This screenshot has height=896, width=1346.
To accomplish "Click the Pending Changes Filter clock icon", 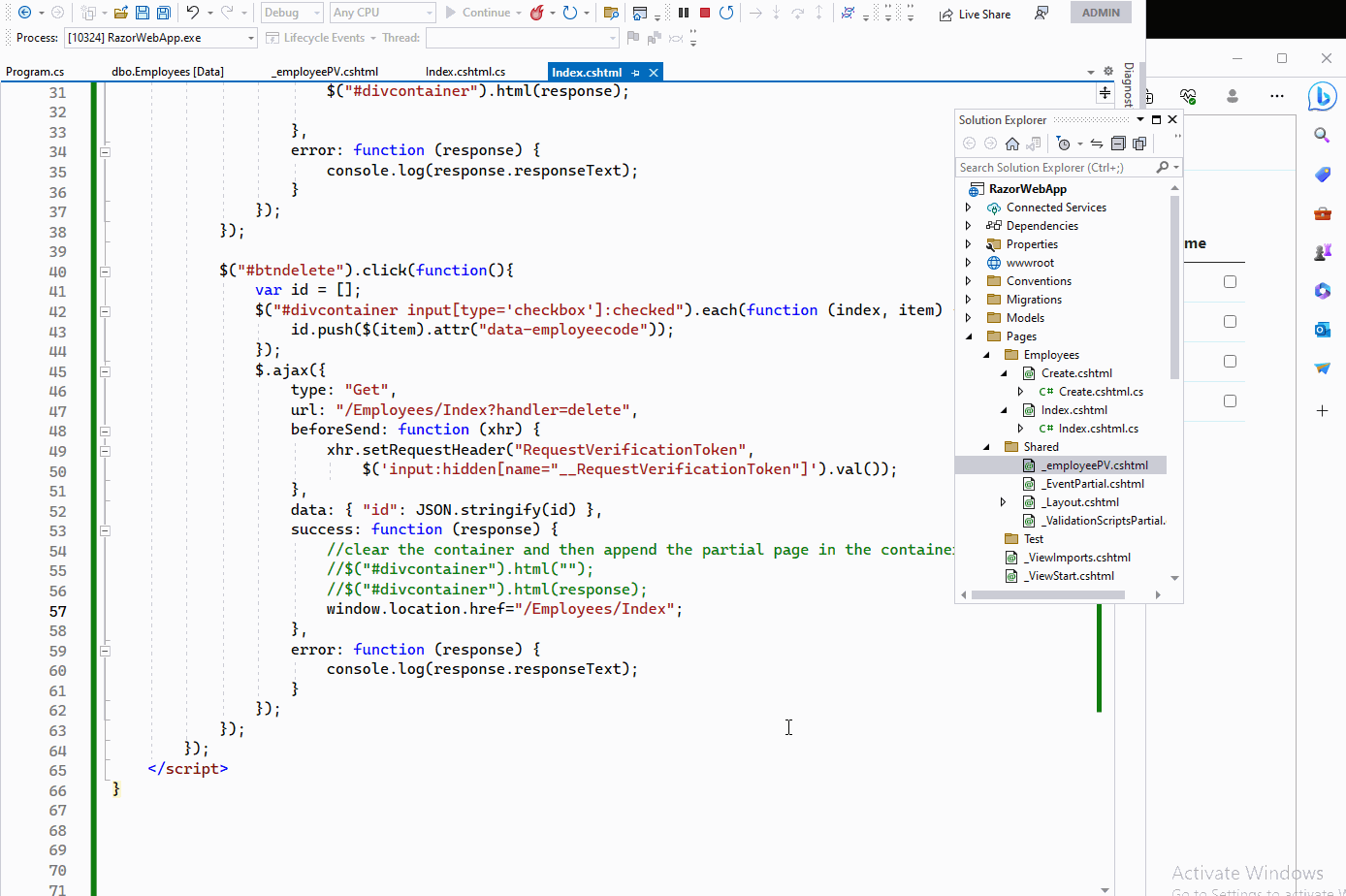I will 1064,144.
